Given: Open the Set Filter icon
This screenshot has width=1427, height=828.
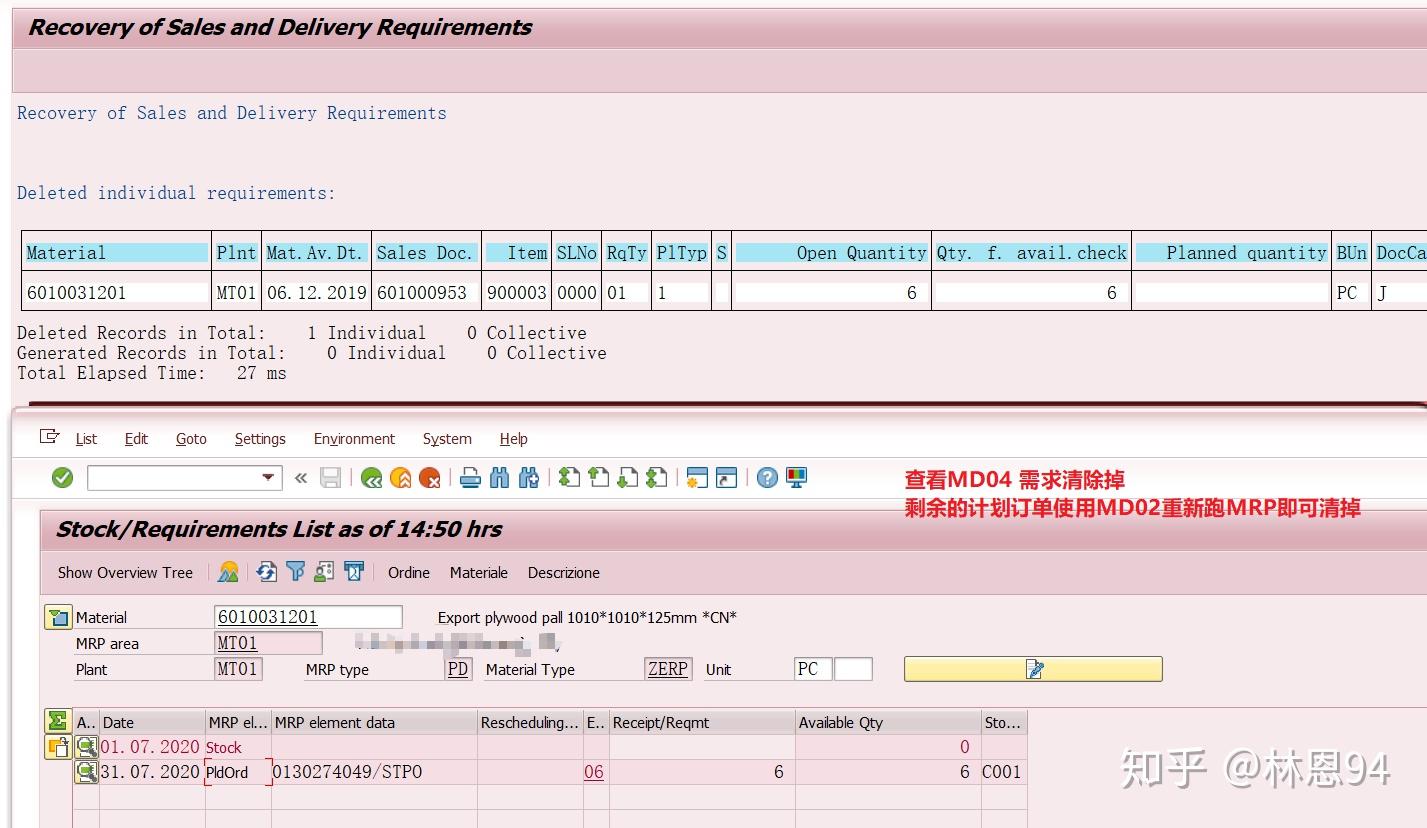Looking at the screenshot, I should pyautogui.click(x=295, y=572).
